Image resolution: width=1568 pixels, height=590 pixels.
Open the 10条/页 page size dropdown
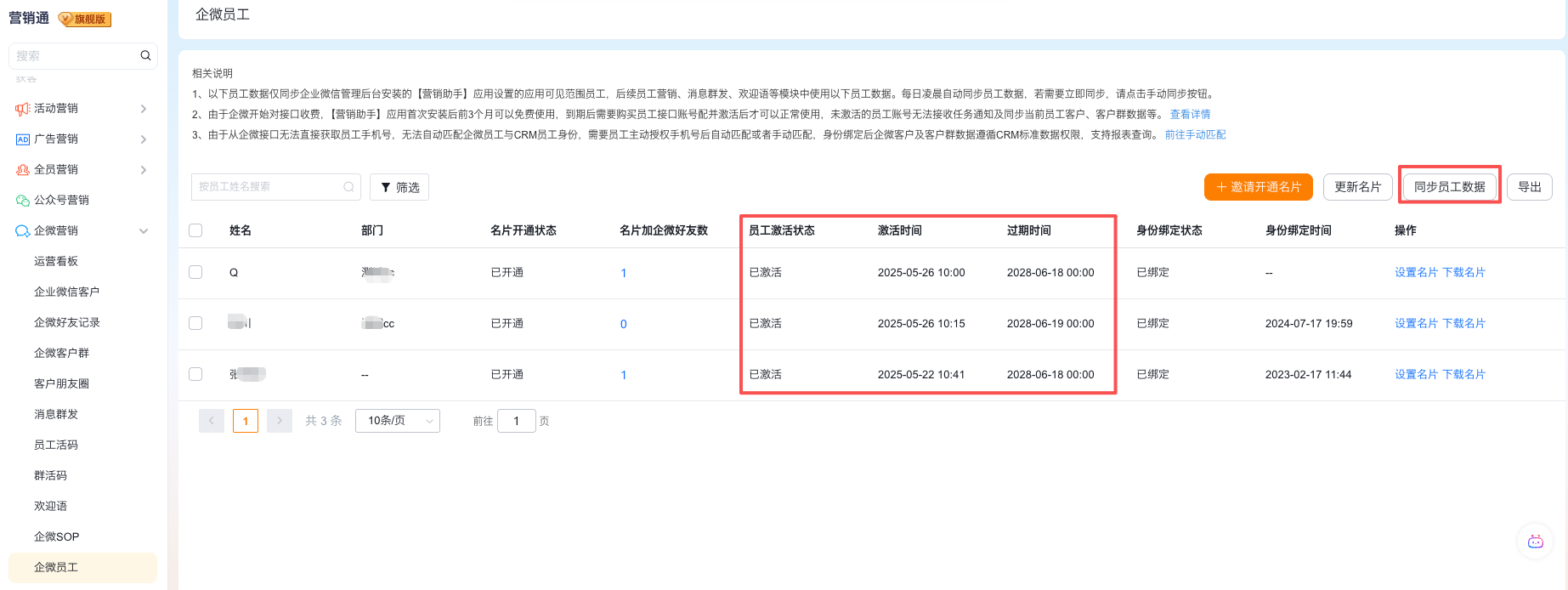(398, 421)
